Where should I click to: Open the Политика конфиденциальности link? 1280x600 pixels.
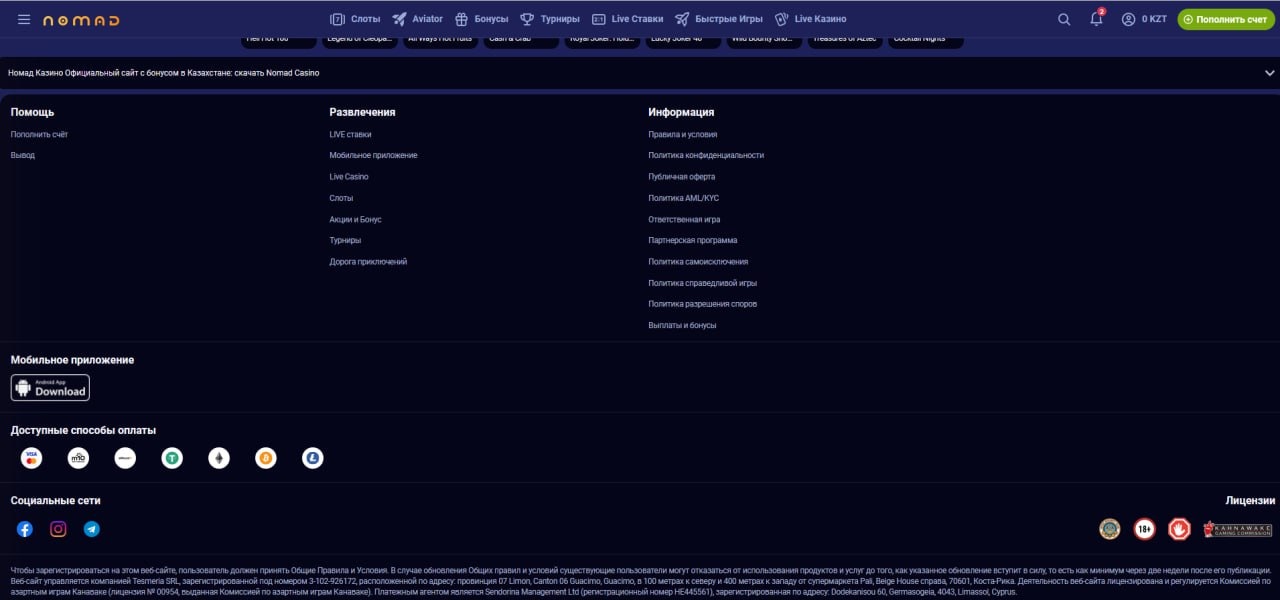(706, 155)
